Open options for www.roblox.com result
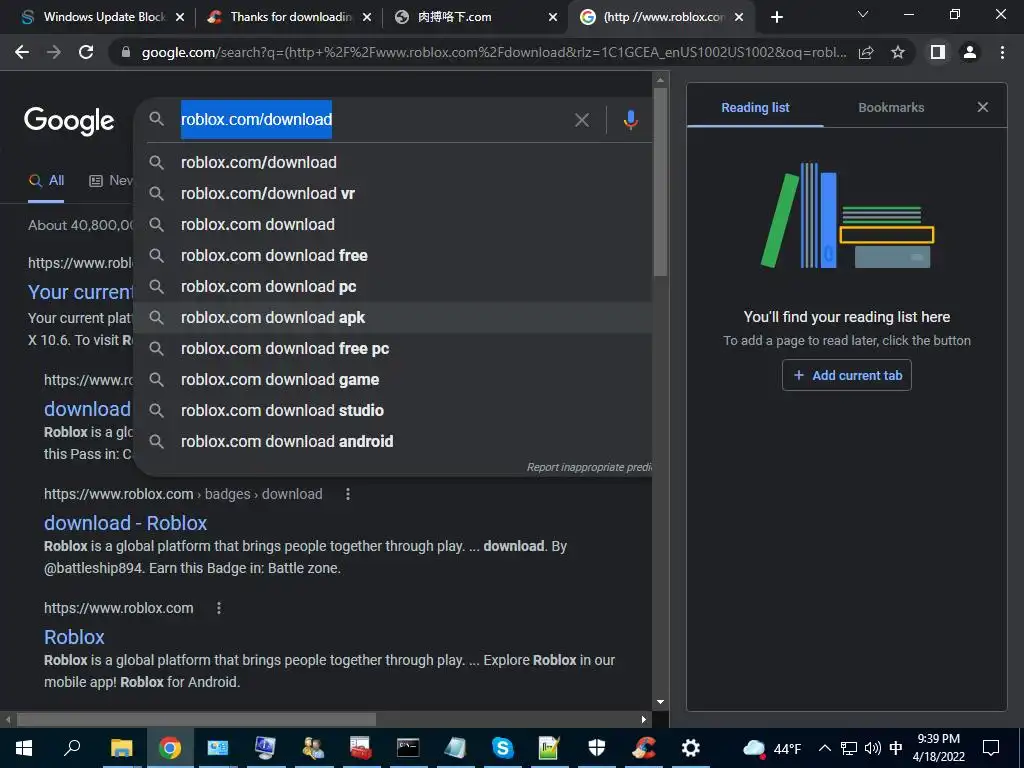Viewport: 1024px width, 768px height. pyautogui.click(x=219, y=609)
